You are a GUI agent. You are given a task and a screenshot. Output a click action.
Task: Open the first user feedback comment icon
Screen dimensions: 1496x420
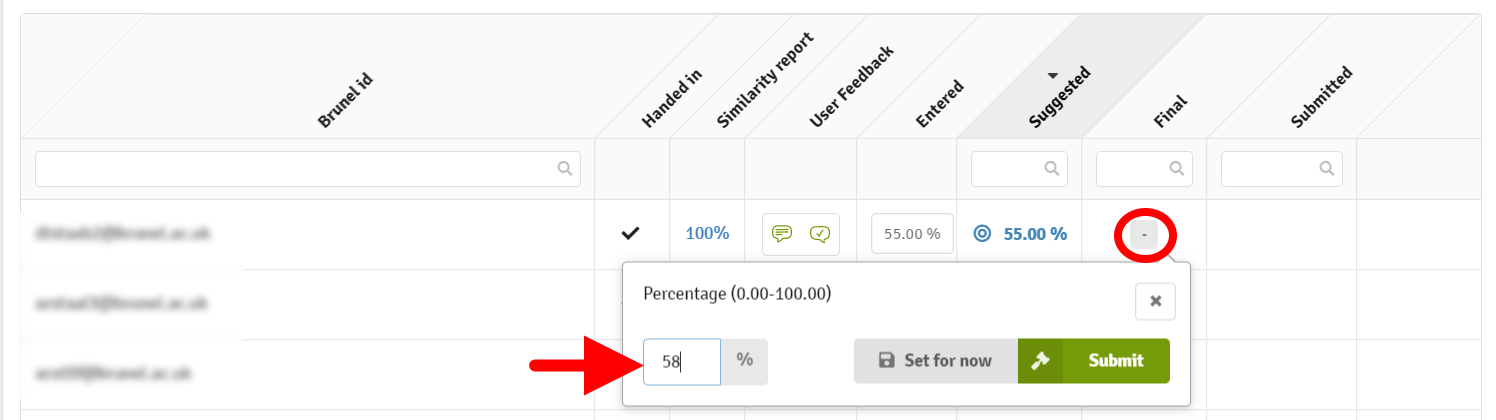(x=782, y=234)
